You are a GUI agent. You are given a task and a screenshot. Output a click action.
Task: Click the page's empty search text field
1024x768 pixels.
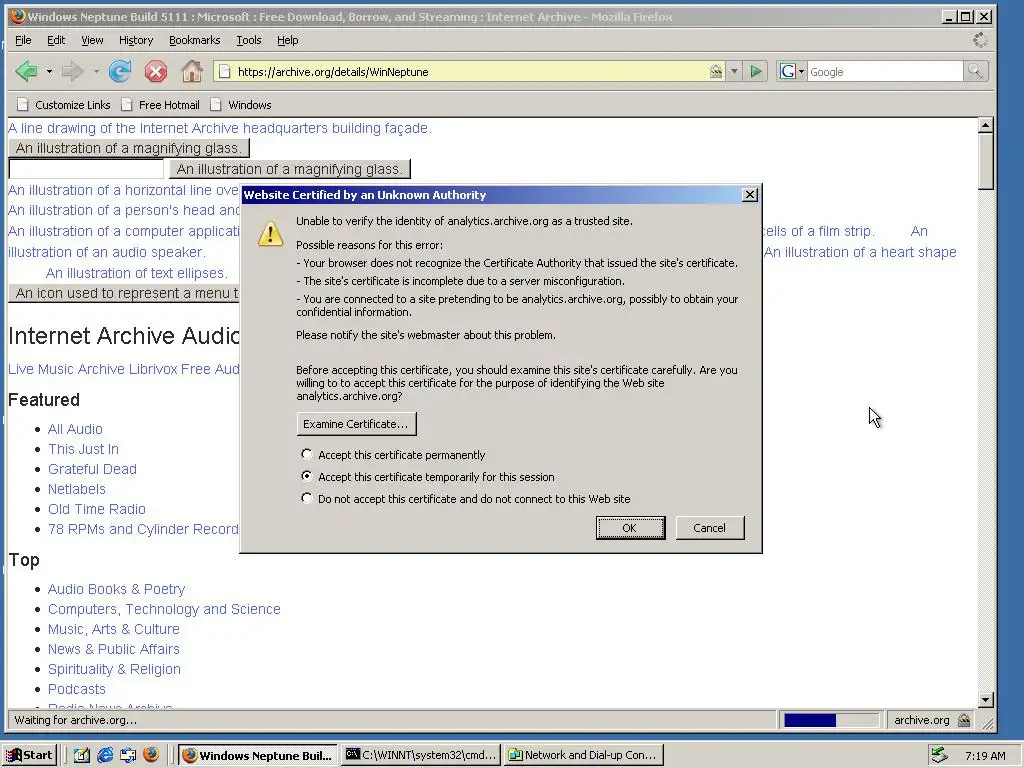click(x=86, y=168)
